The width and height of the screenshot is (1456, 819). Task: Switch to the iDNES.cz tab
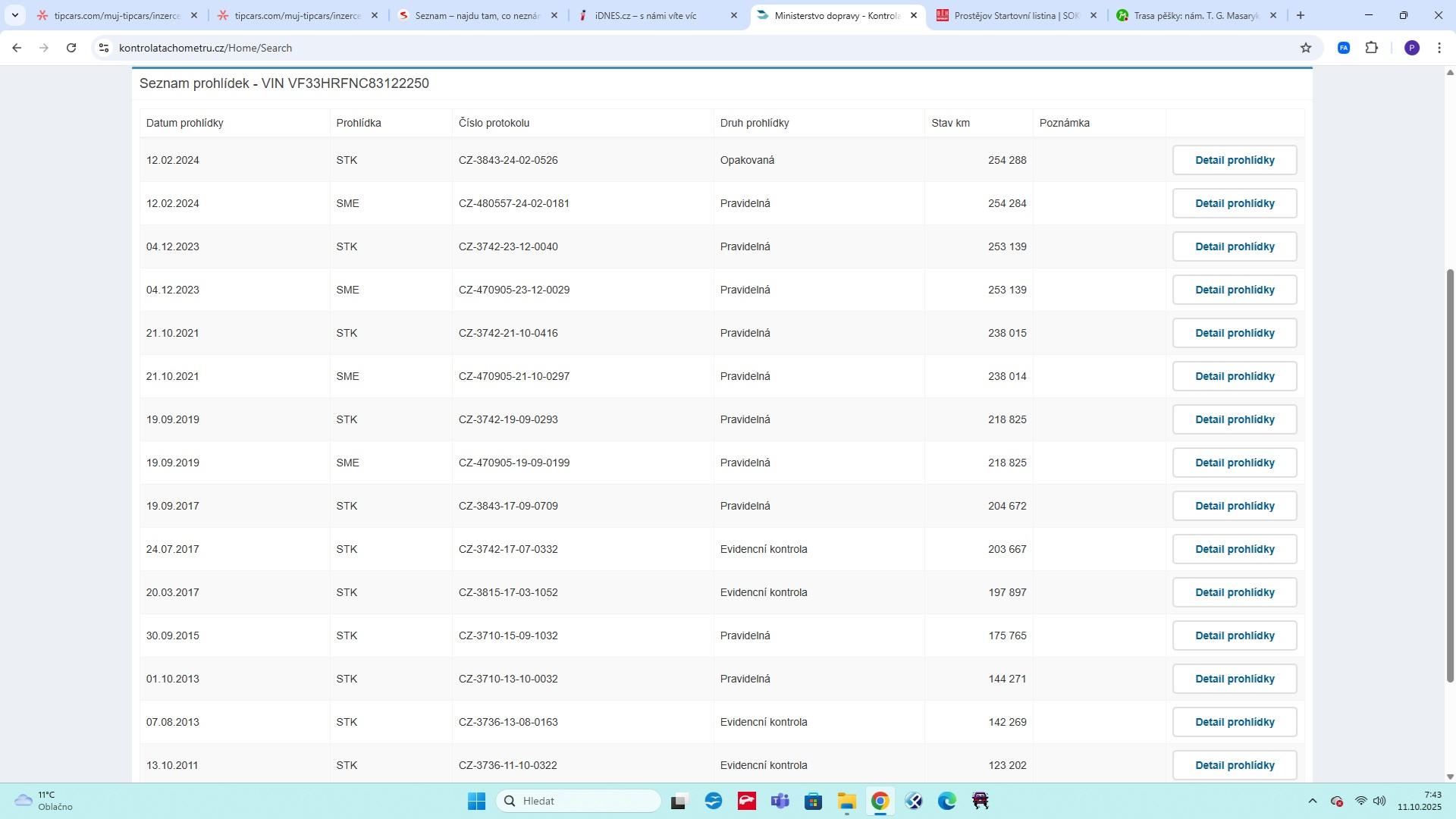pyautogui.click(x=645, y=15)
